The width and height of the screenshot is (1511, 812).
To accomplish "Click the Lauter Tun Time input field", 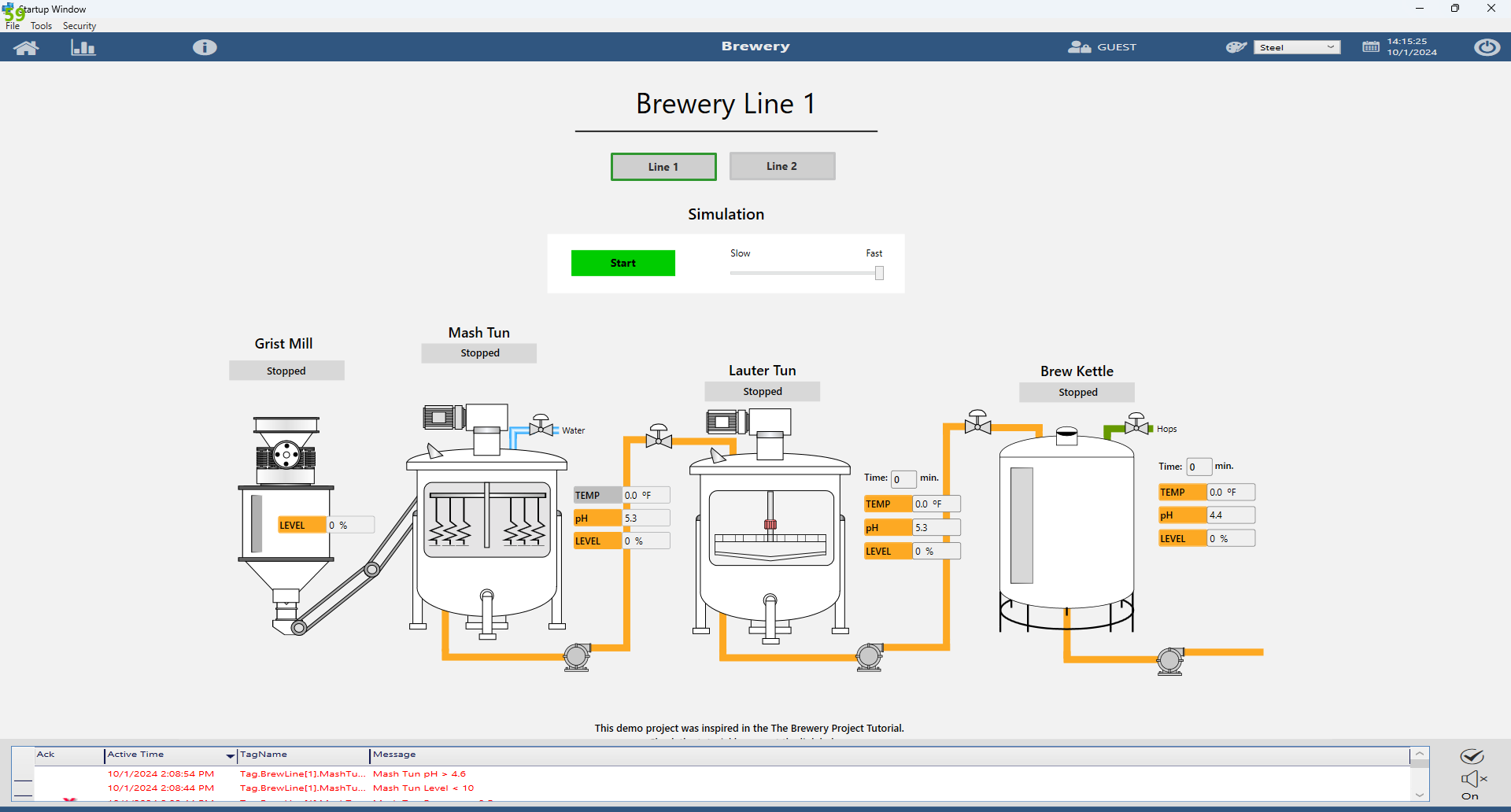I will (x=903, y=479).
